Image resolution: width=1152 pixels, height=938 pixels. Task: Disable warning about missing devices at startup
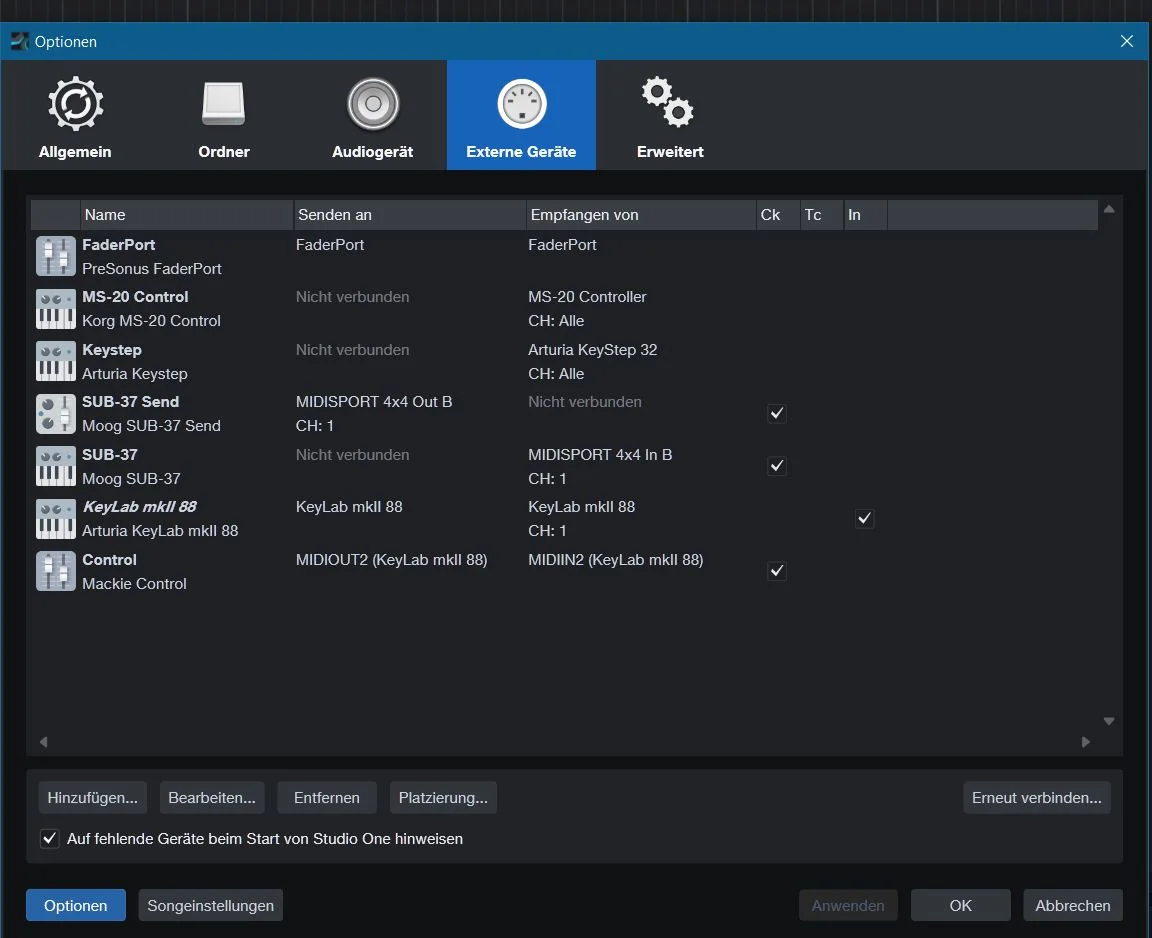[49, 838]
